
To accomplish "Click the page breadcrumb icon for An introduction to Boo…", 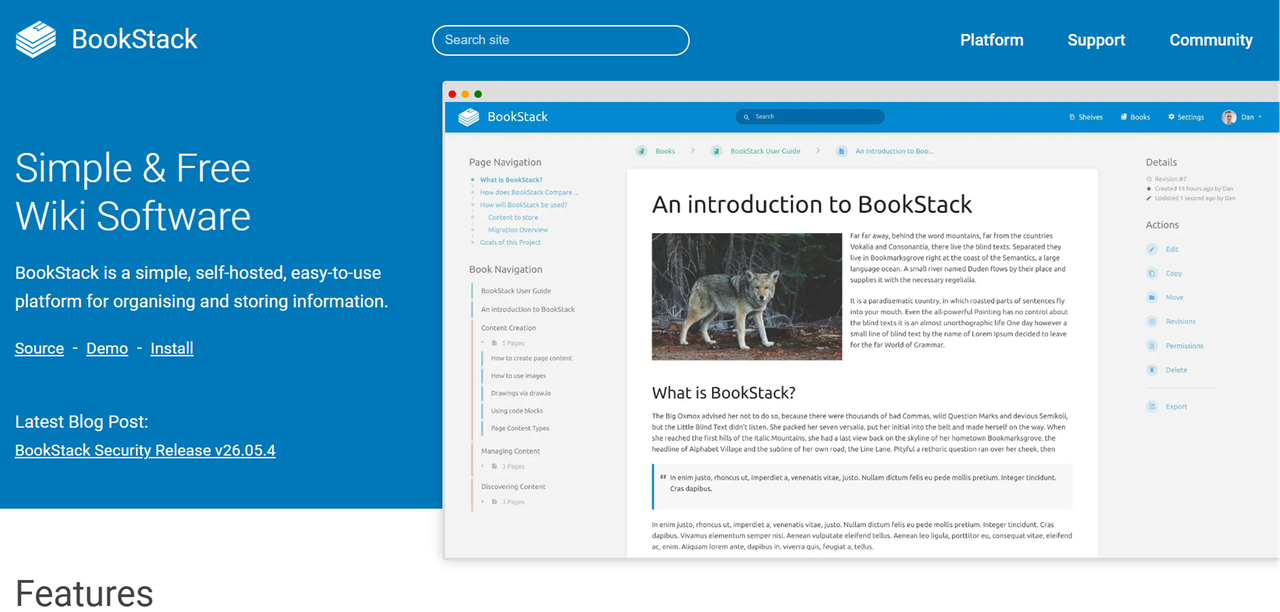I will point(842,151).
